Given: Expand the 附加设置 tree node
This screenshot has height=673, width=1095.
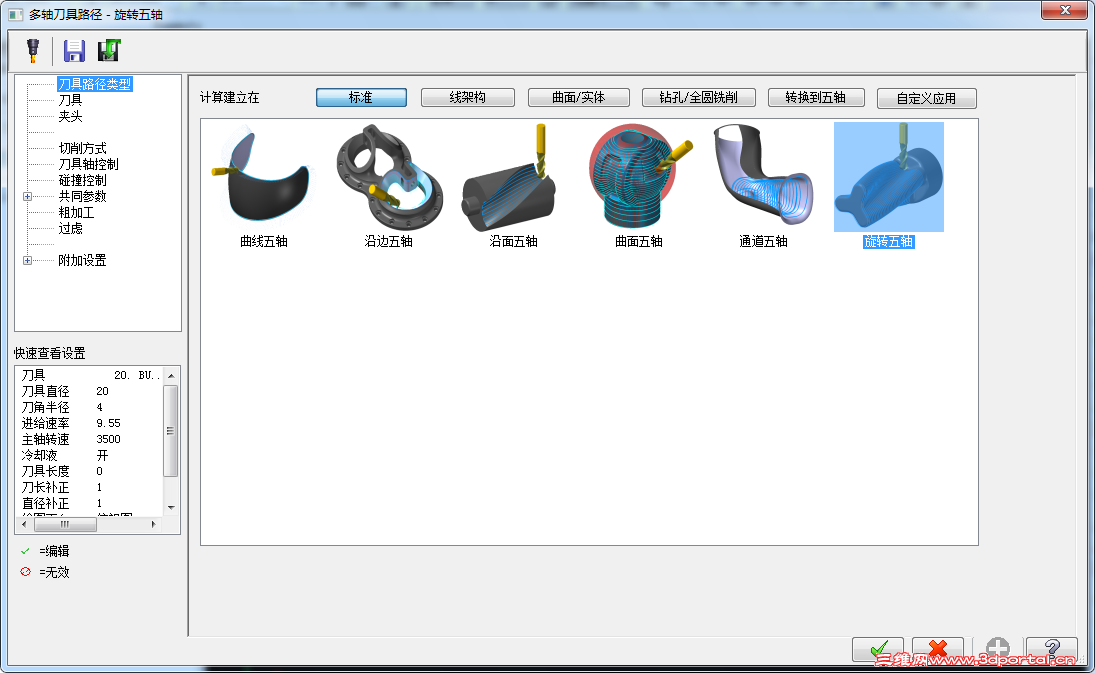Looking at the screenshot, I should click(x=27, y=261).
